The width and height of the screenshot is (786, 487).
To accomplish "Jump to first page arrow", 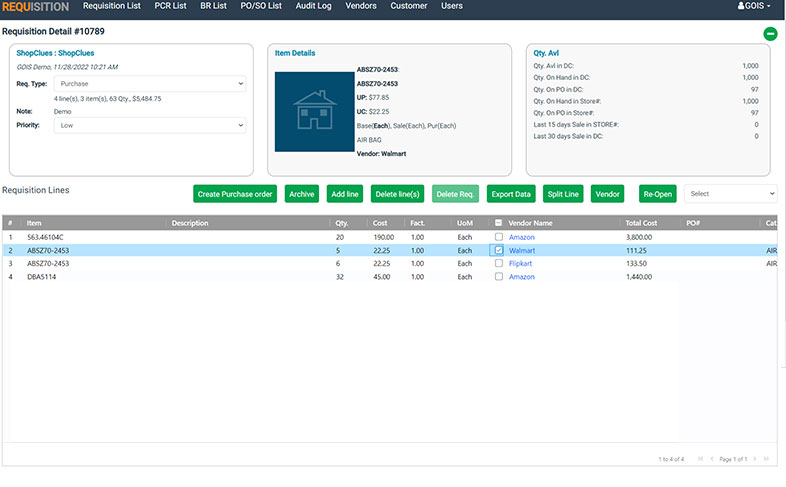I will (x=700, y=458).
